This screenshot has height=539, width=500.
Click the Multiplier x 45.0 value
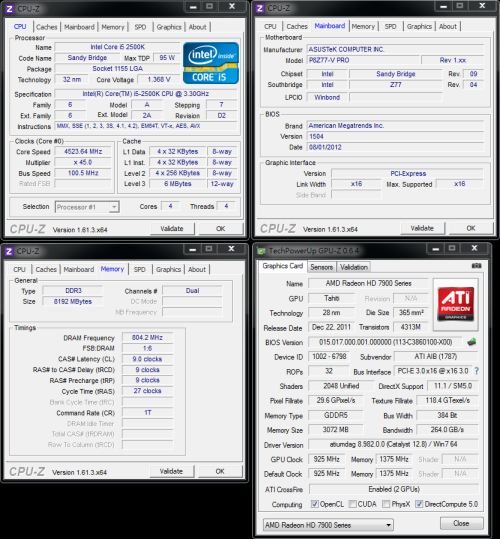tap(83, 162)
